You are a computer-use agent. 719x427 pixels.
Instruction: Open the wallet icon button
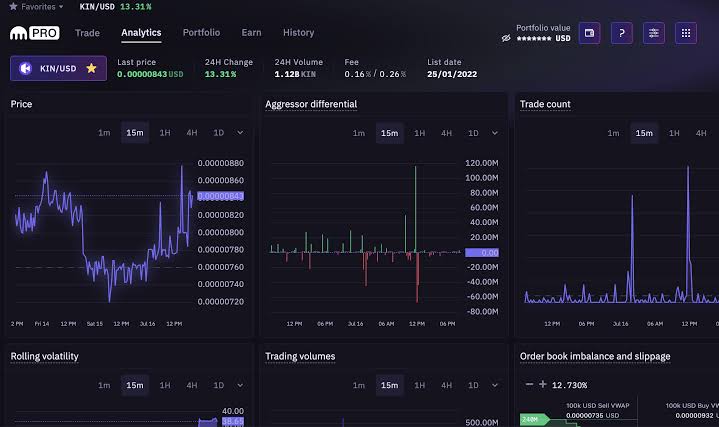tap(589, 33)
